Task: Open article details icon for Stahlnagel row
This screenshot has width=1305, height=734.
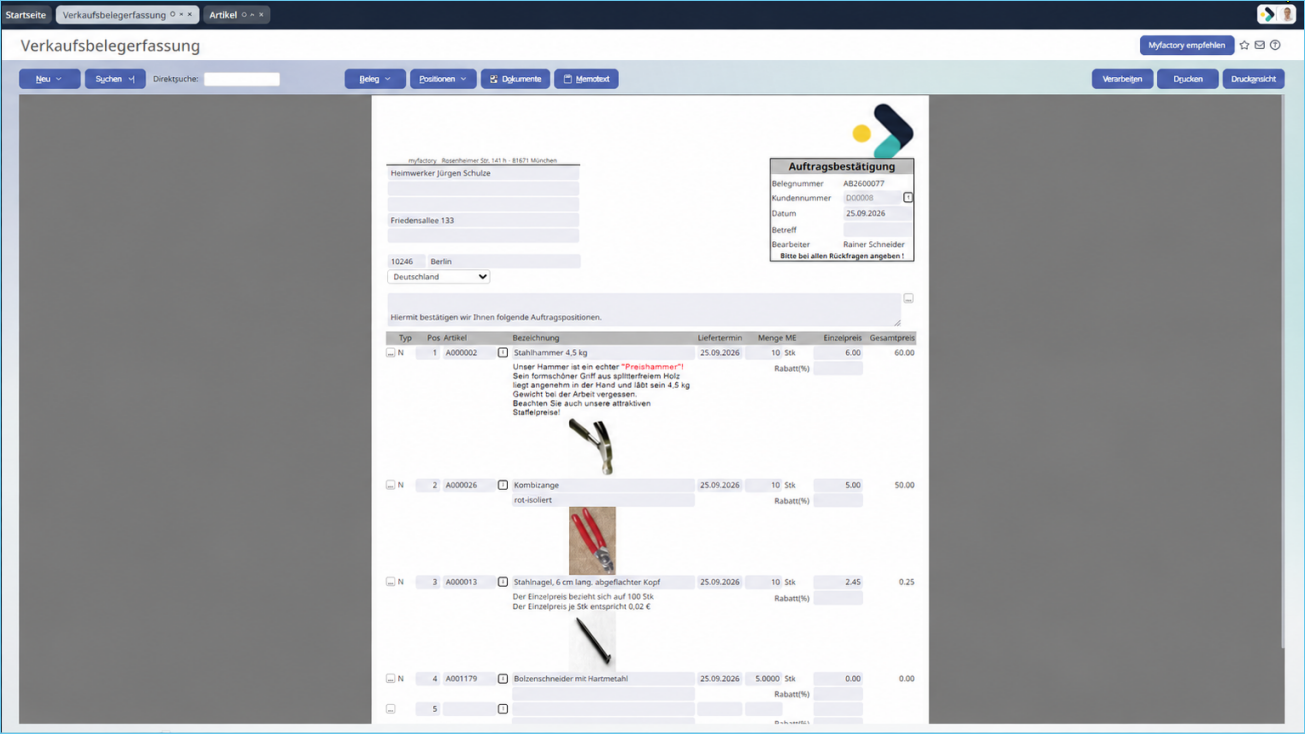Action: coord(502,582)
